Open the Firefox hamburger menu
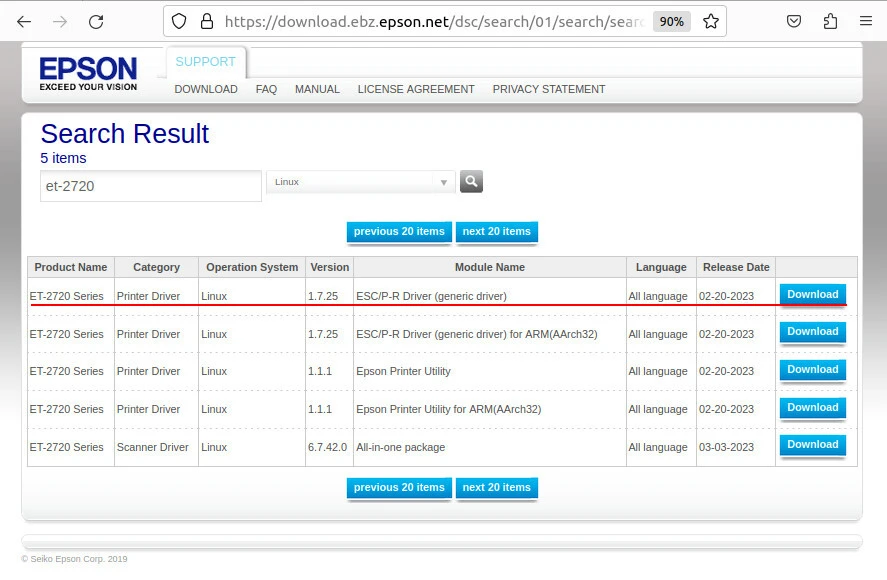This screenshot has height=580, width=887. pos(866,21)
